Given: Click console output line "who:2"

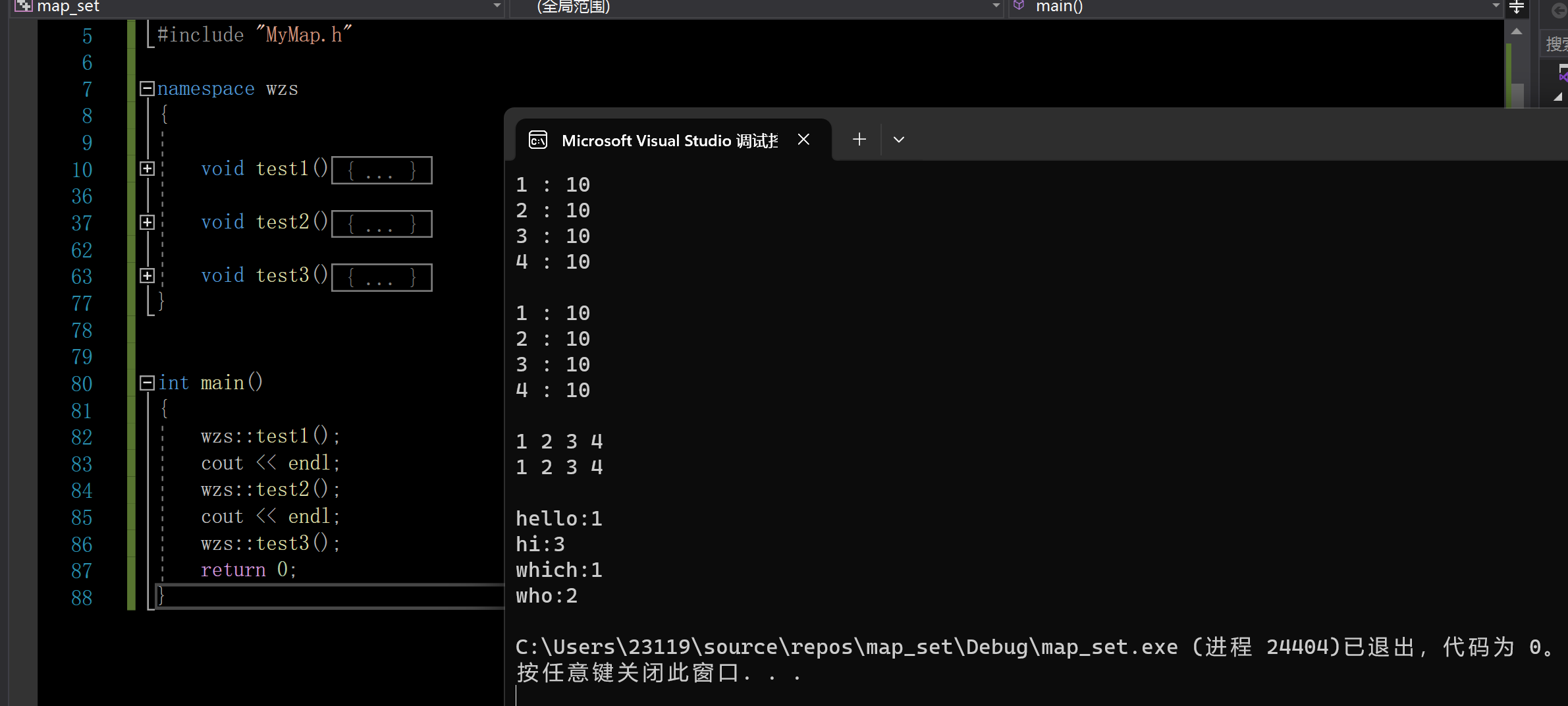Looking at the screenshot, I should [547, 596].
